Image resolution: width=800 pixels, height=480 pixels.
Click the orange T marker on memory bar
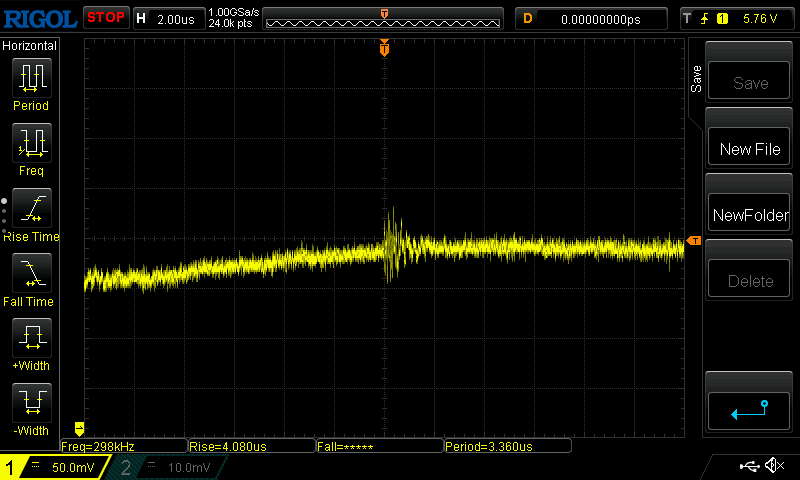point(384,14)
